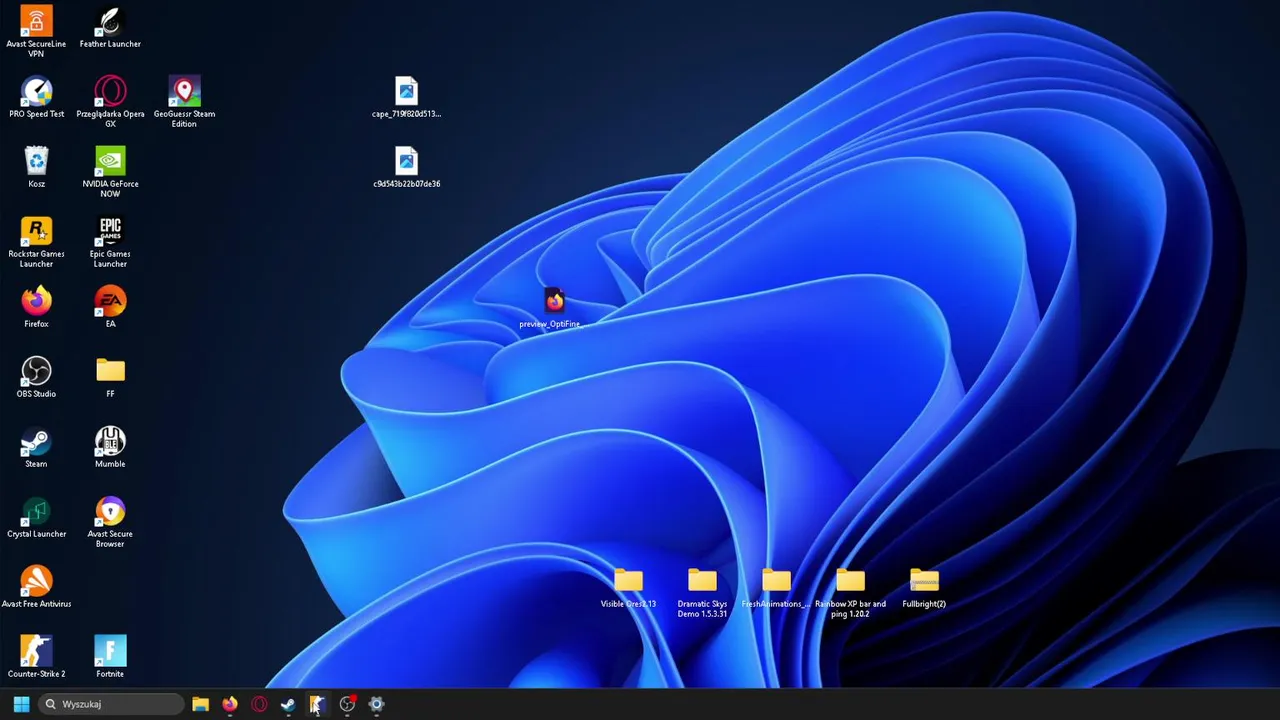Open Opera GX from the taskbar
This screenshot has width=1280, height=720.
pos(259,704)
